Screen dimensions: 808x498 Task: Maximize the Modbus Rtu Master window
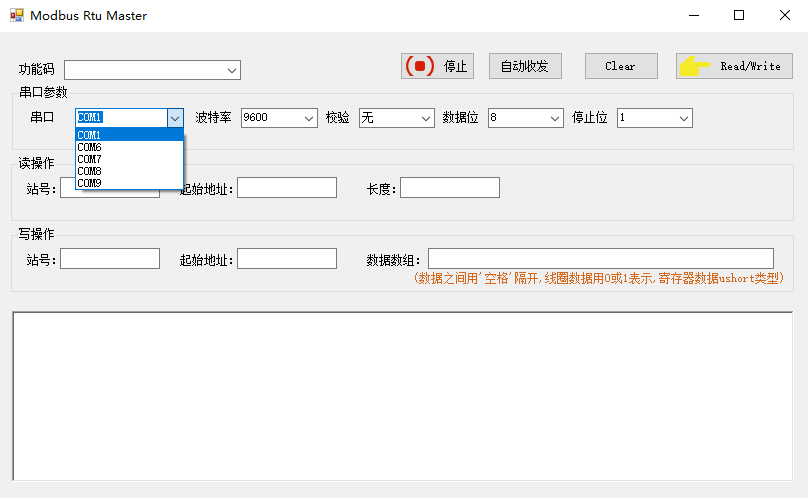click(x=739, y=15)
